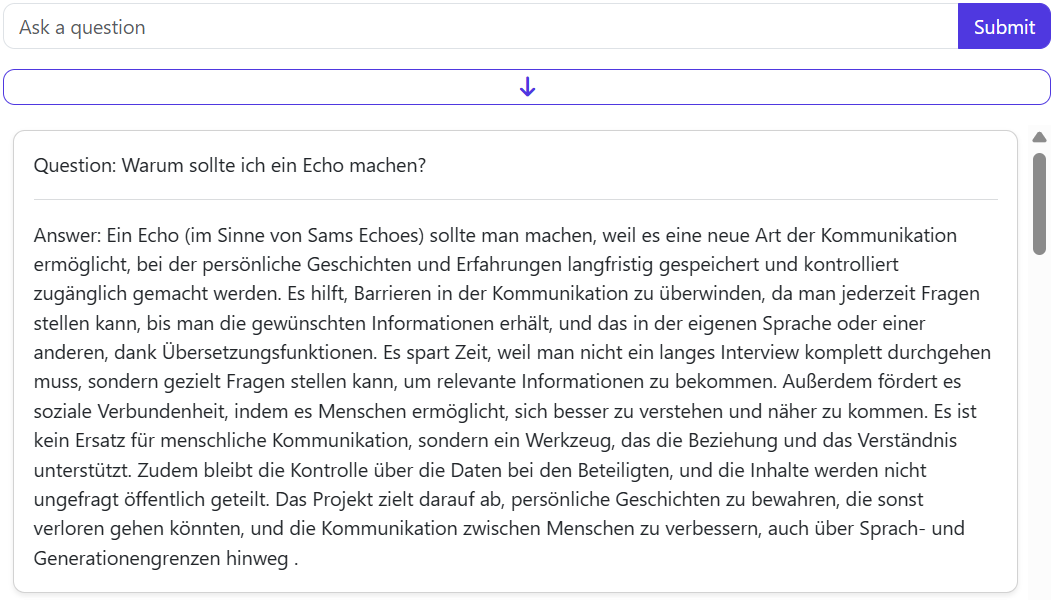The image size is (1064, 600).
Task: Focus the Ask a question field
Action: [480, 27]
